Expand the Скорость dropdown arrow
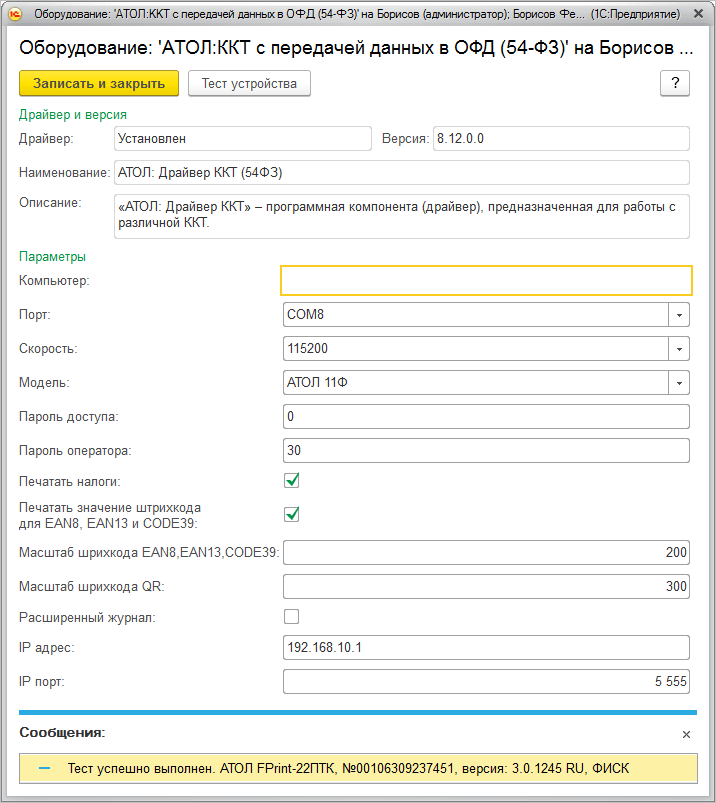 point(679,349)
